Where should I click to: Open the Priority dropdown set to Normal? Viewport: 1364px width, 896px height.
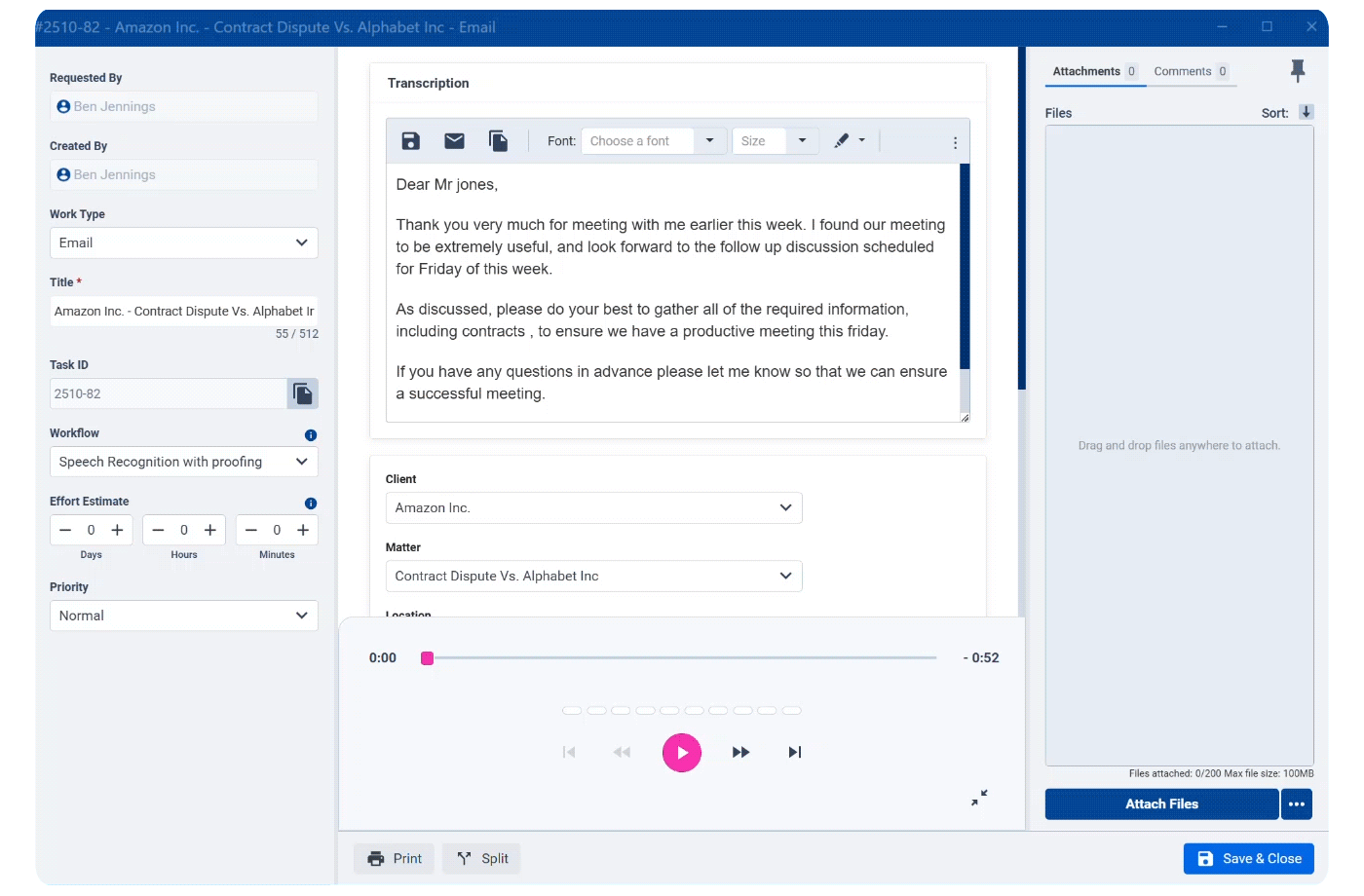184,616
